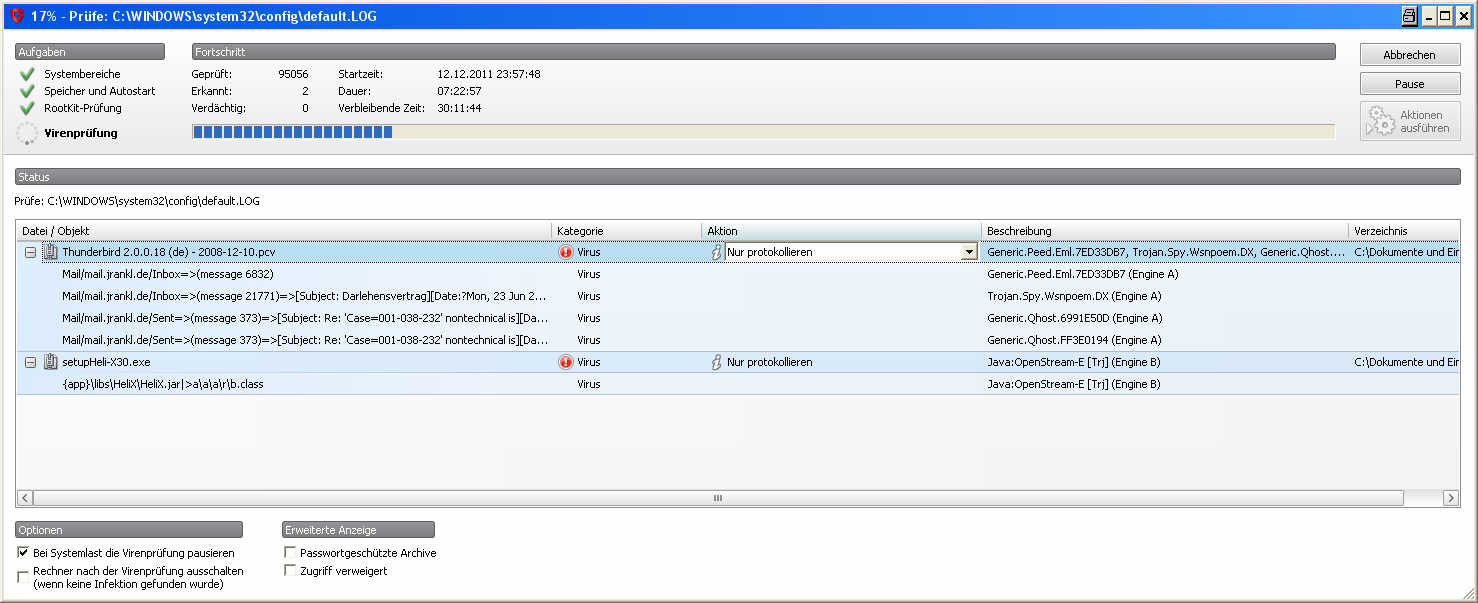Image resolution: width=1478 pixels, height=603 pixels.
Task: Click the horizontal scrollbar right arrow
Action: 1450,497
